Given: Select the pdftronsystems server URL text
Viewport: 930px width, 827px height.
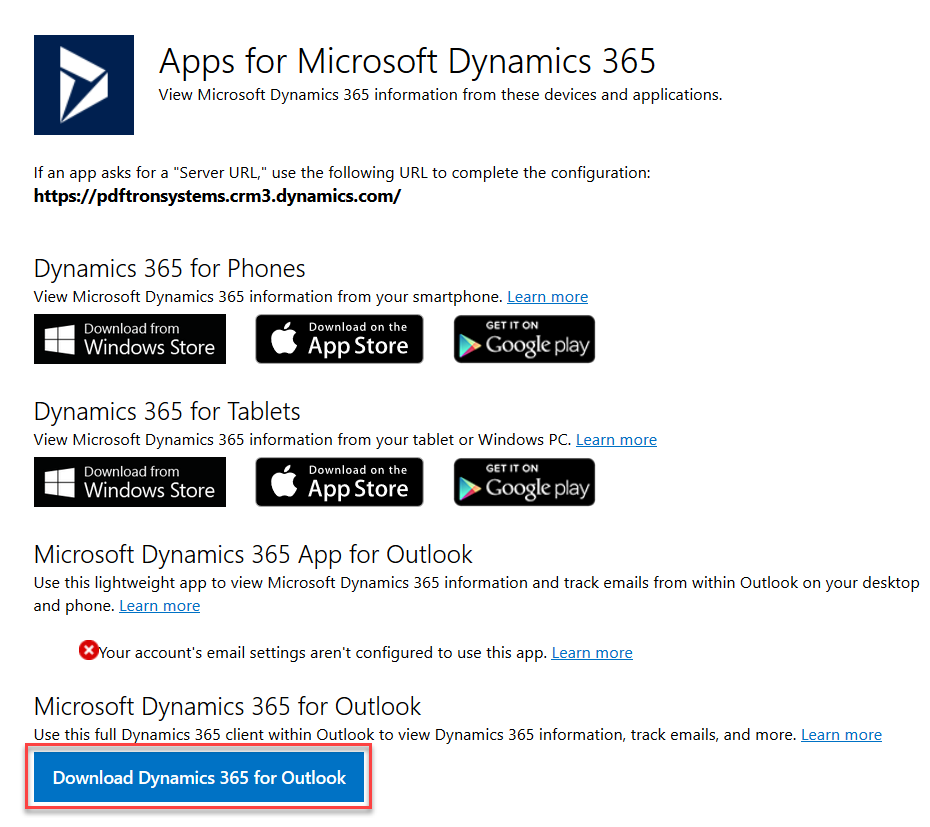Looking at the screenshot, I should point(217,196).
